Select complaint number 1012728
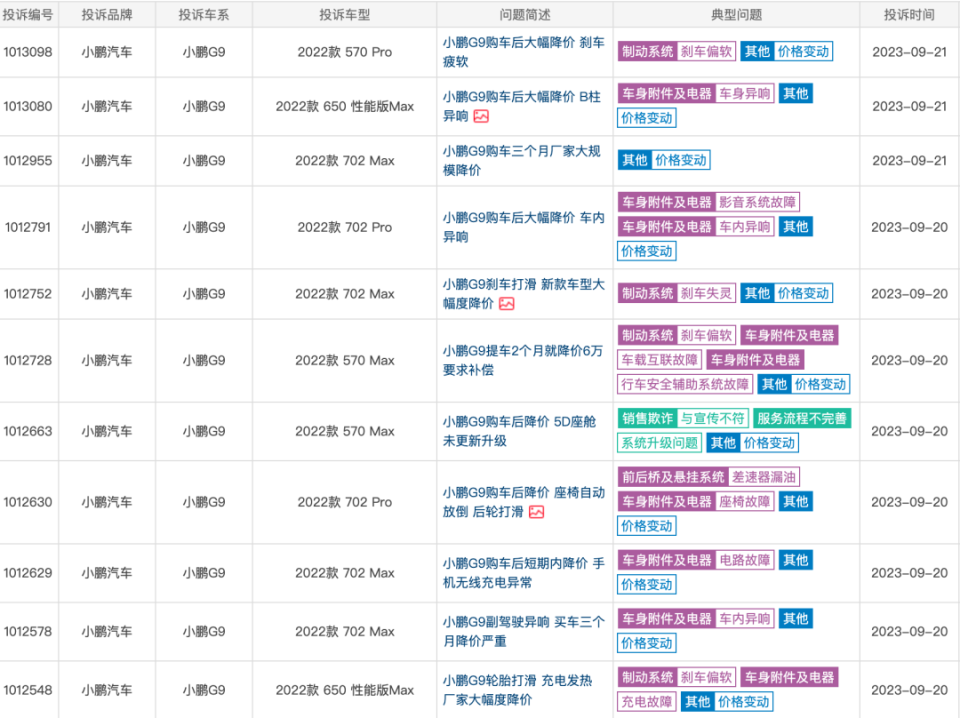The width and height of the screenshot is (960, 718). [28, 361]
